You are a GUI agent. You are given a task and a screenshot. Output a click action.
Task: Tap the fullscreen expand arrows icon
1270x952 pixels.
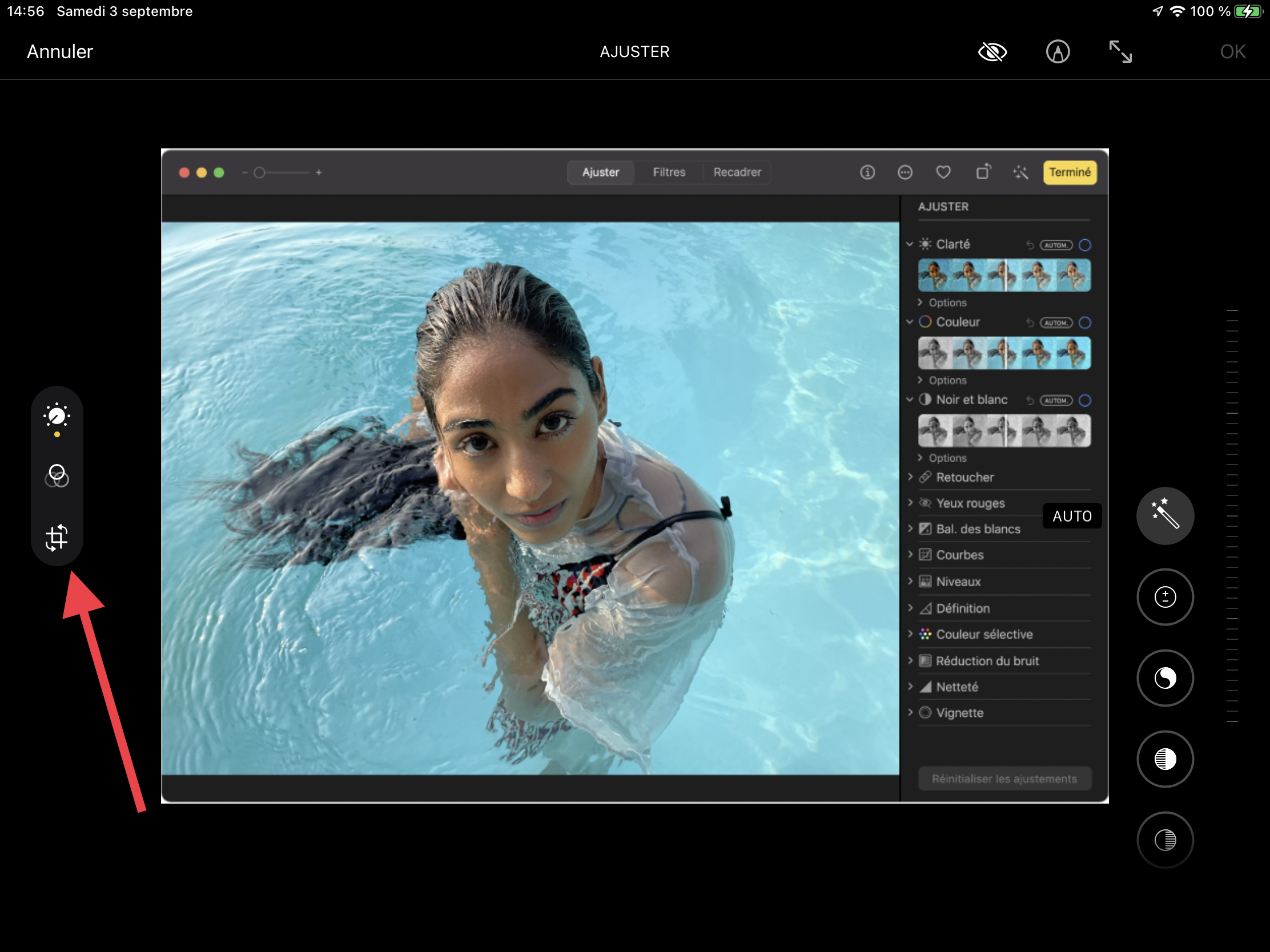coord(1120,51)
